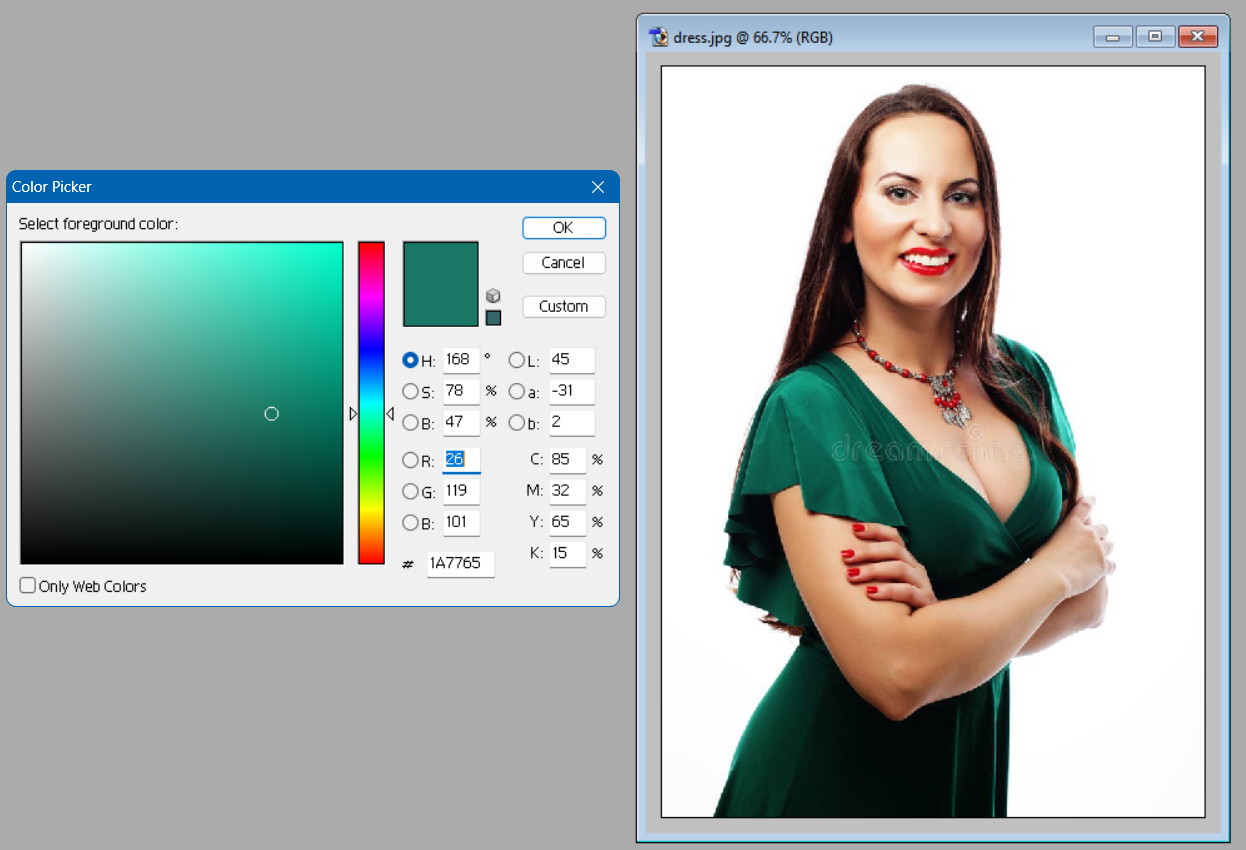Select the H hue radio button
This screenshot has height=850, width=1246.
tap(410, 360)
